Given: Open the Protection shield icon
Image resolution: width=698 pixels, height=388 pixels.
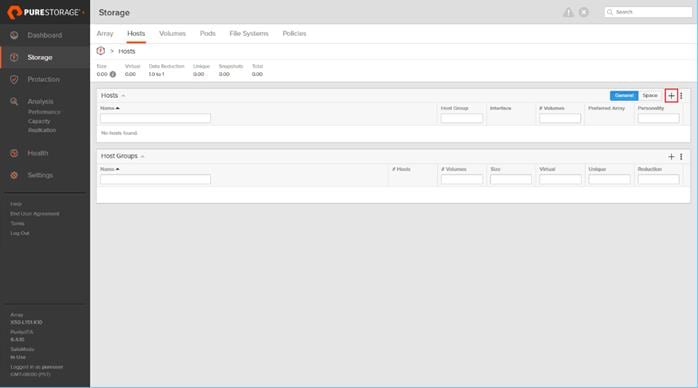Looking at the screenshot, I should pos(14,79).
